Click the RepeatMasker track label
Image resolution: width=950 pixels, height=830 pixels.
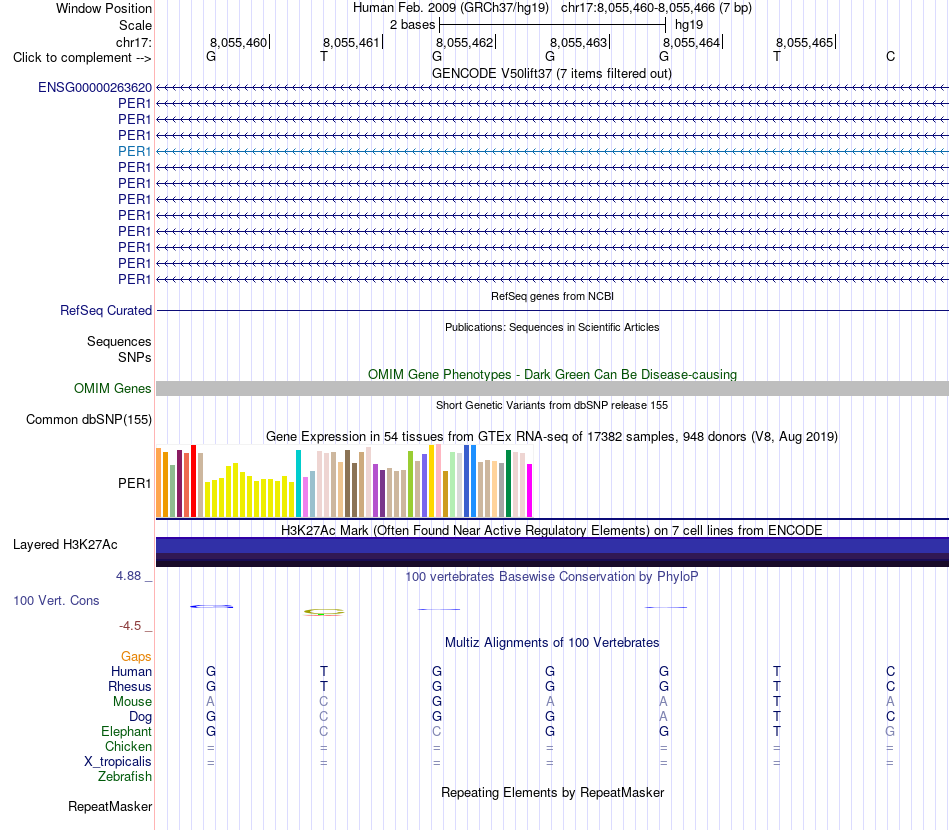point(110,806)
